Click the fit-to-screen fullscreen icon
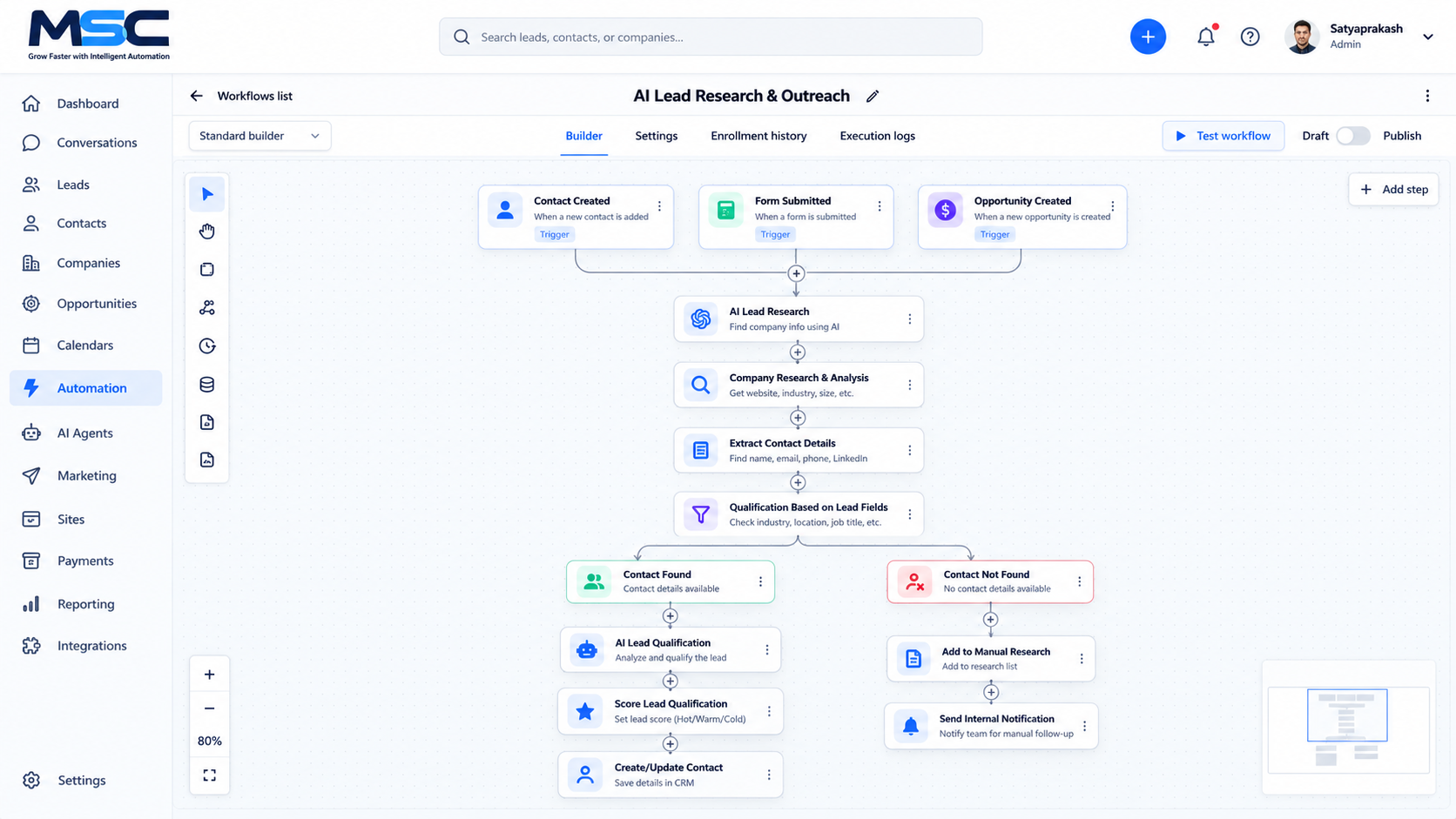Image resolution: width=1456 pixels, height=819 pixels. click(x=210, y=775)
